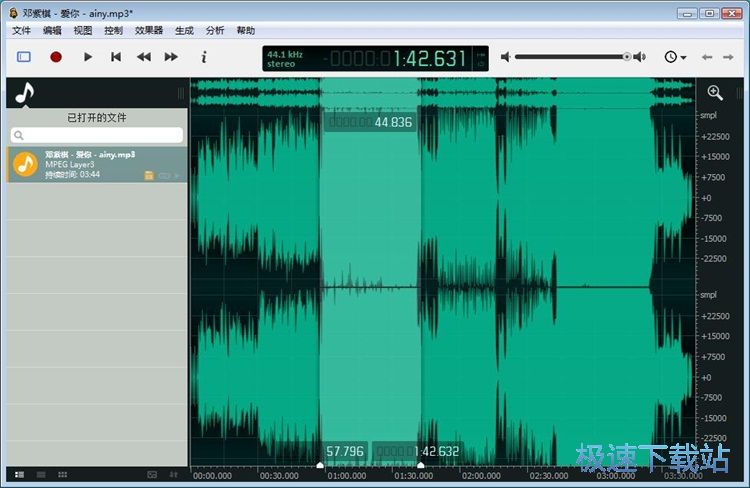Mute using the low-volume speaker icon
Screen dimensions: 750x488
(505, 57)
